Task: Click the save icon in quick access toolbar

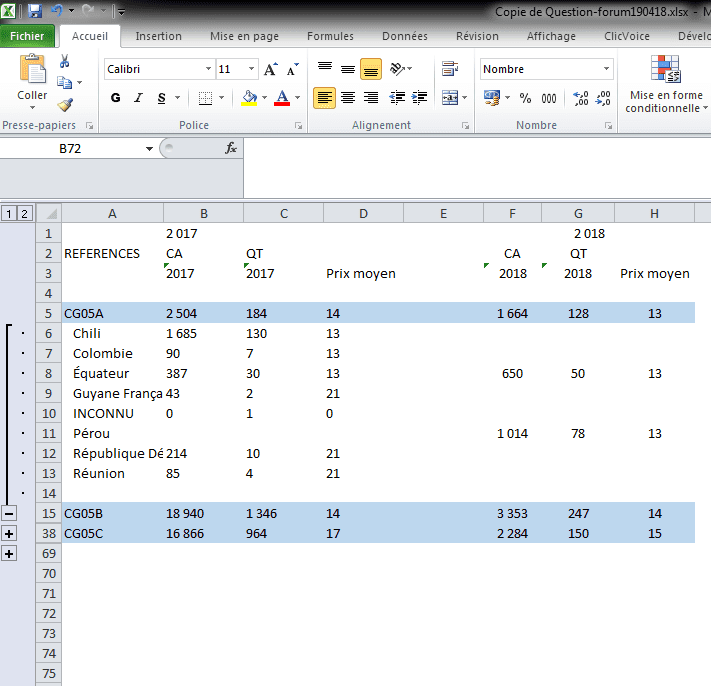Action: point(35,12)
